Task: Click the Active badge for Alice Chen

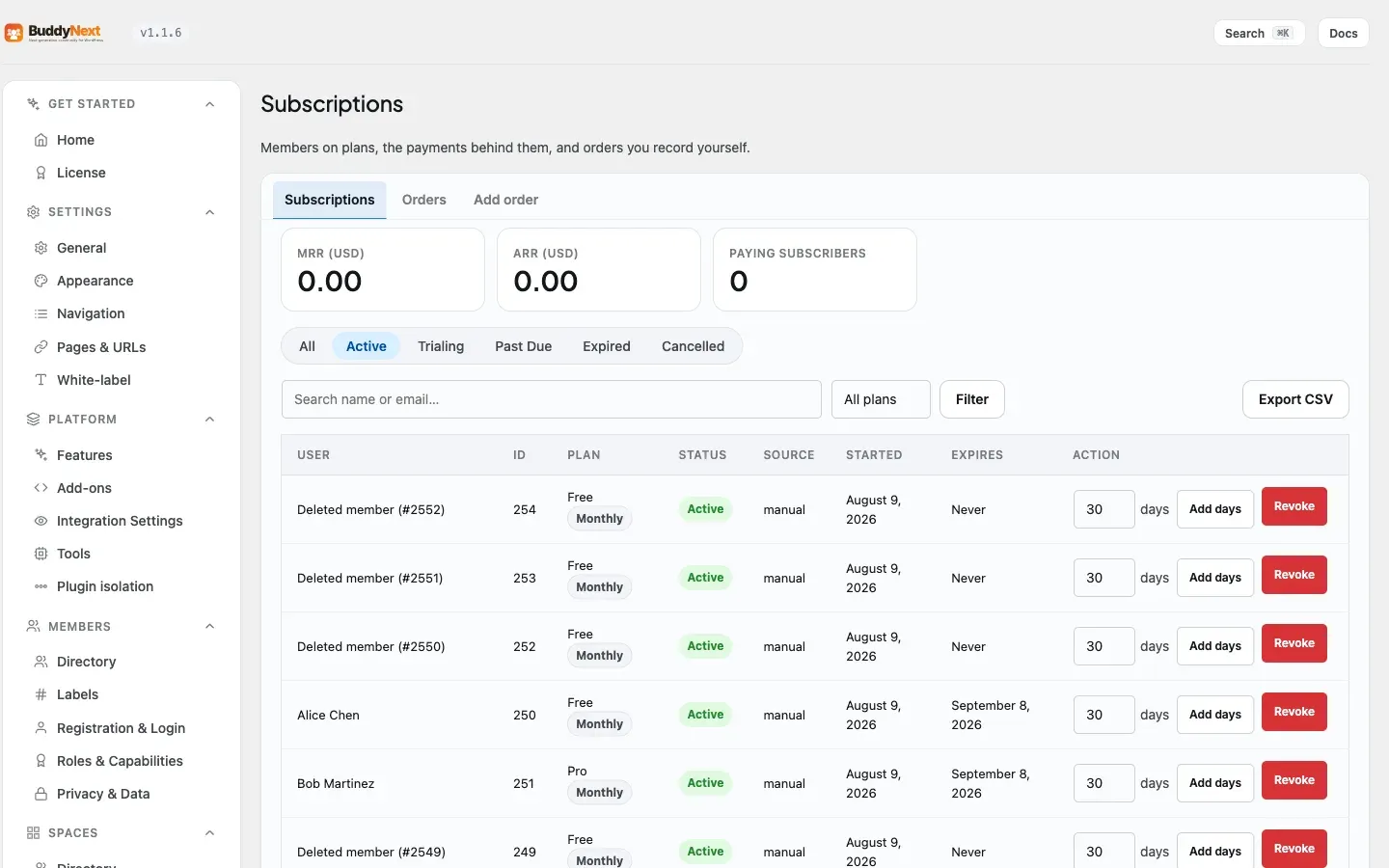Action: click(705, 715)
